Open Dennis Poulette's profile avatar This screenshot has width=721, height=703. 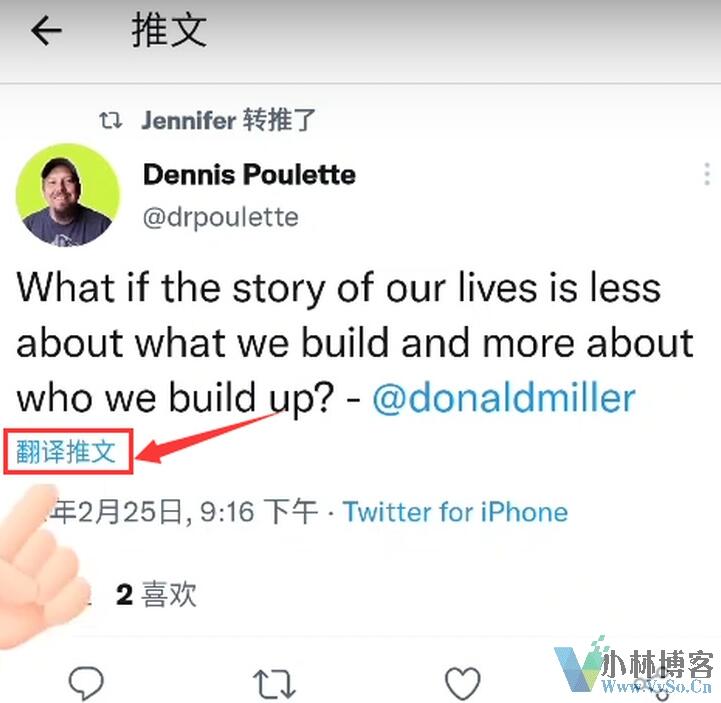[x=68, y=195]
